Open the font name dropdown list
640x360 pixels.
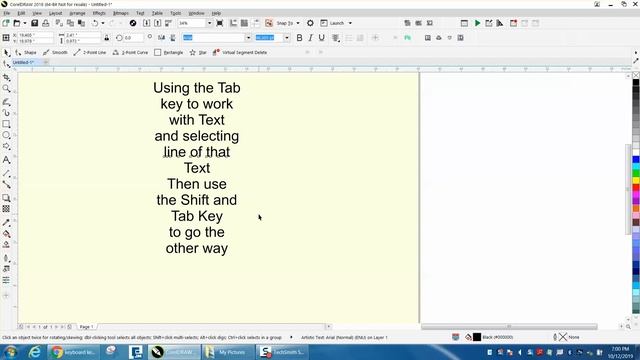tap(248, 38)
